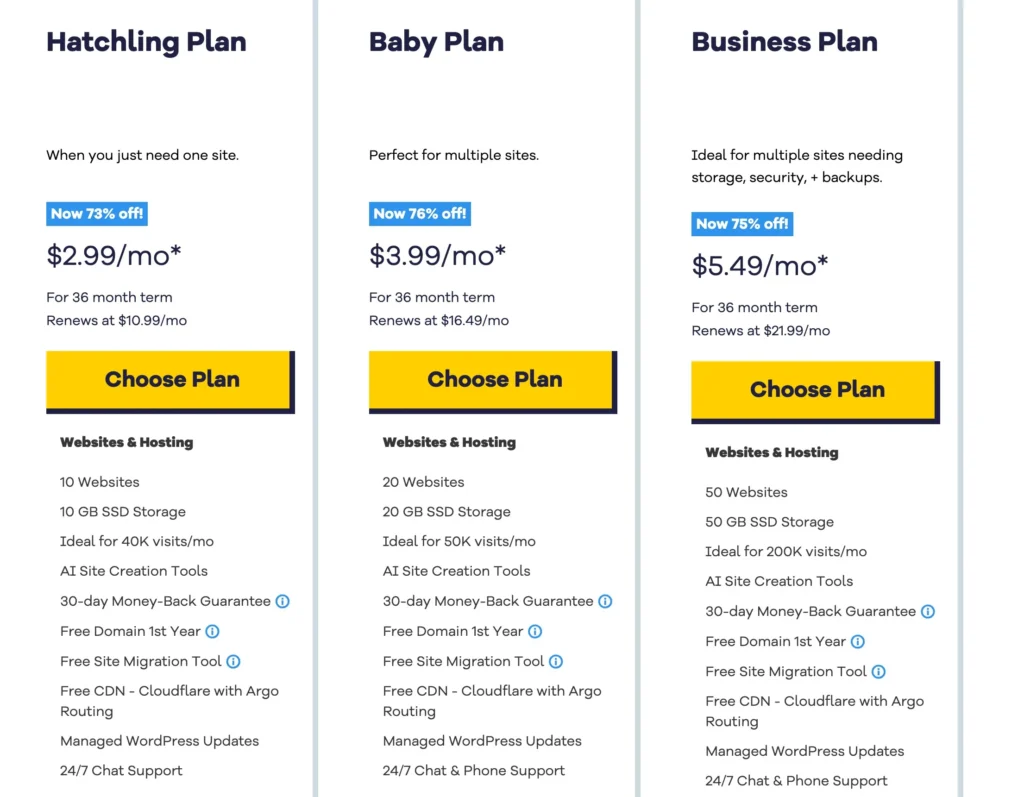Click the 'Now 75% off!' badge
1024x797 pixels.
pyautogui.click(x=742, y=223)
